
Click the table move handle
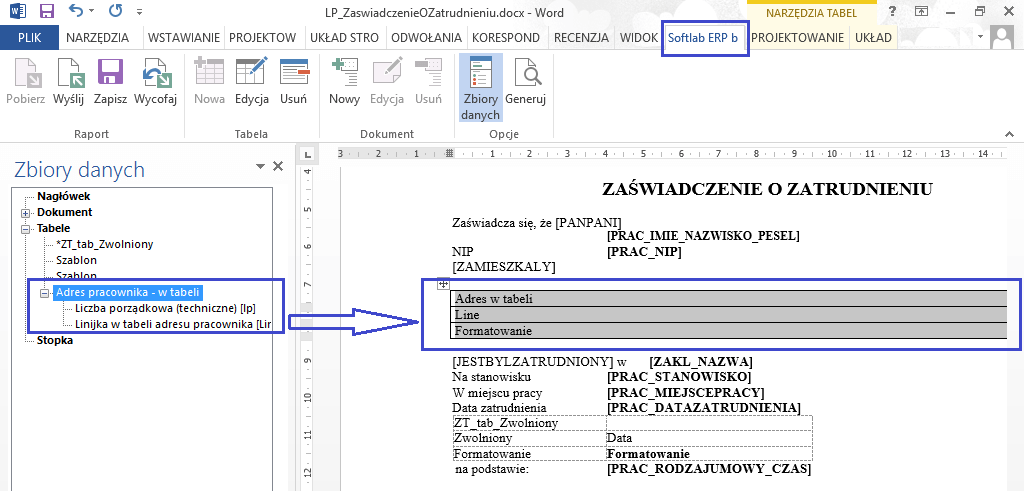443,283
